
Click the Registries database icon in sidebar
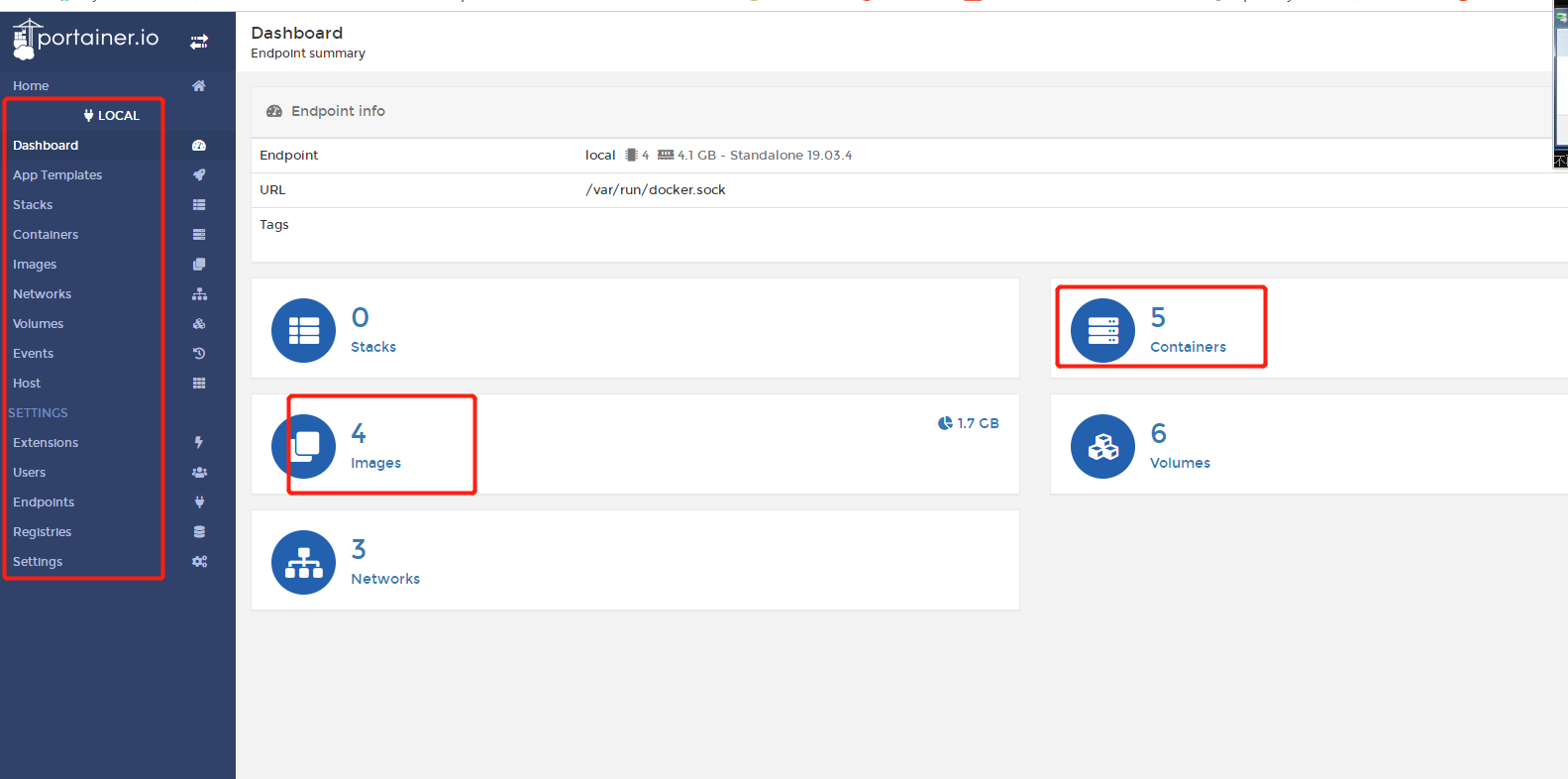pyautogui.click(x=199, y=532)
